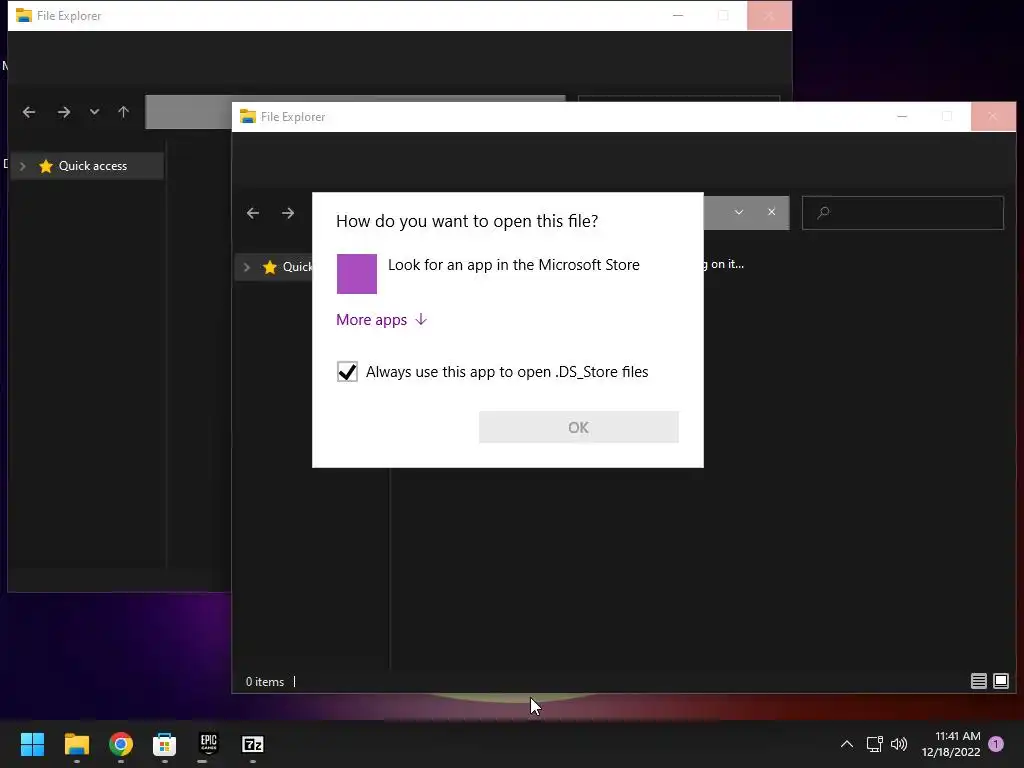1024x768 pixels.
Task: Switch to details view in front window status bar
Action: pos(978,681)
